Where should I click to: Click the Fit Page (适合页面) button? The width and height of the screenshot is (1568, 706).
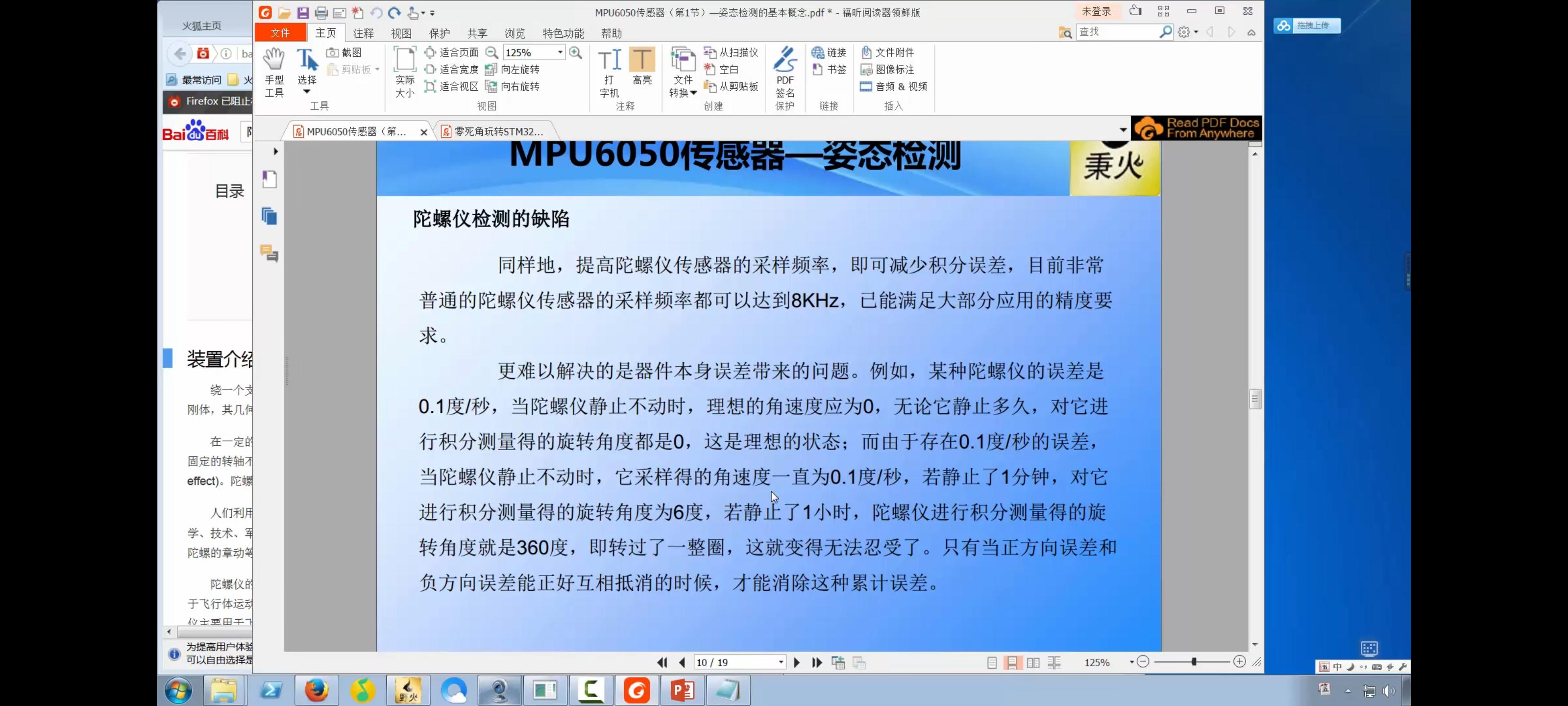click(452, 52)
